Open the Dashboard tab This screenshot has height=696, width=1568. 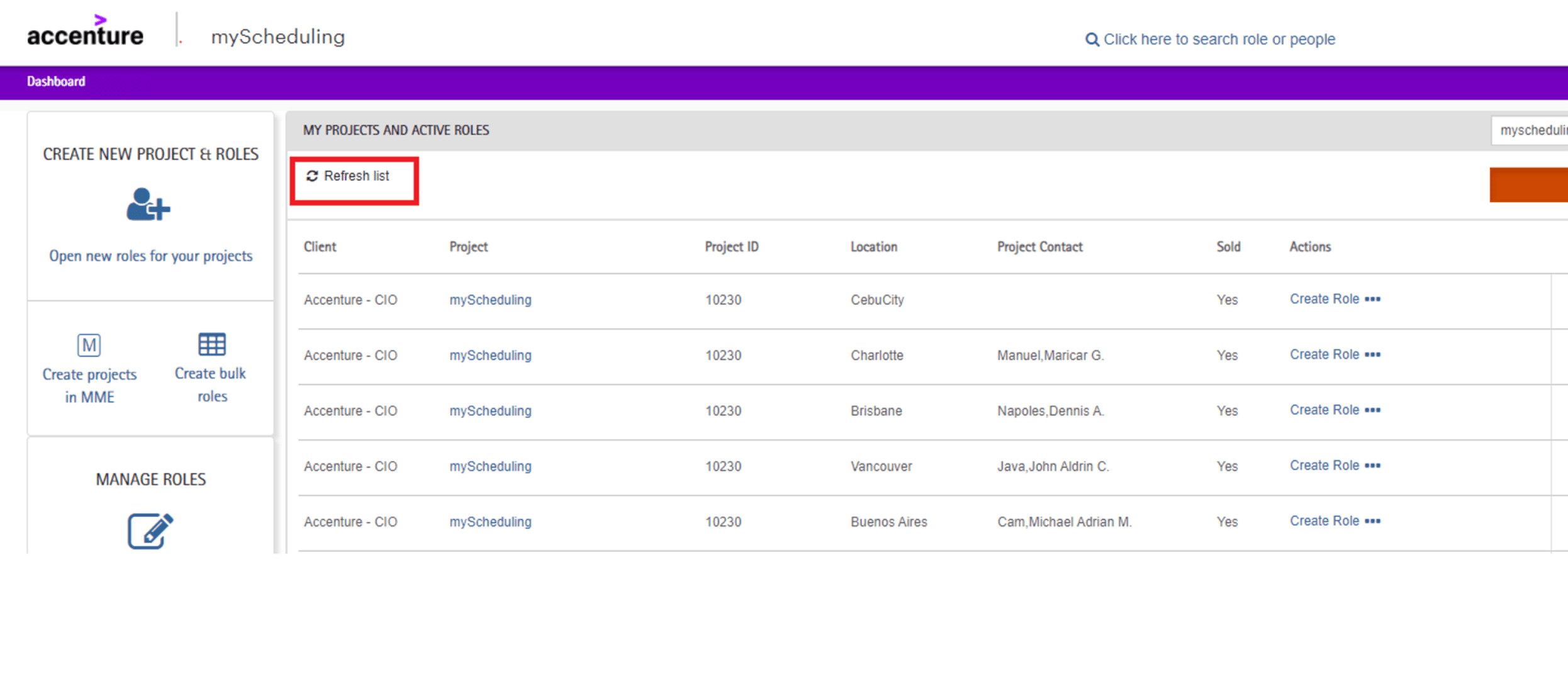[x=56, y=81]
